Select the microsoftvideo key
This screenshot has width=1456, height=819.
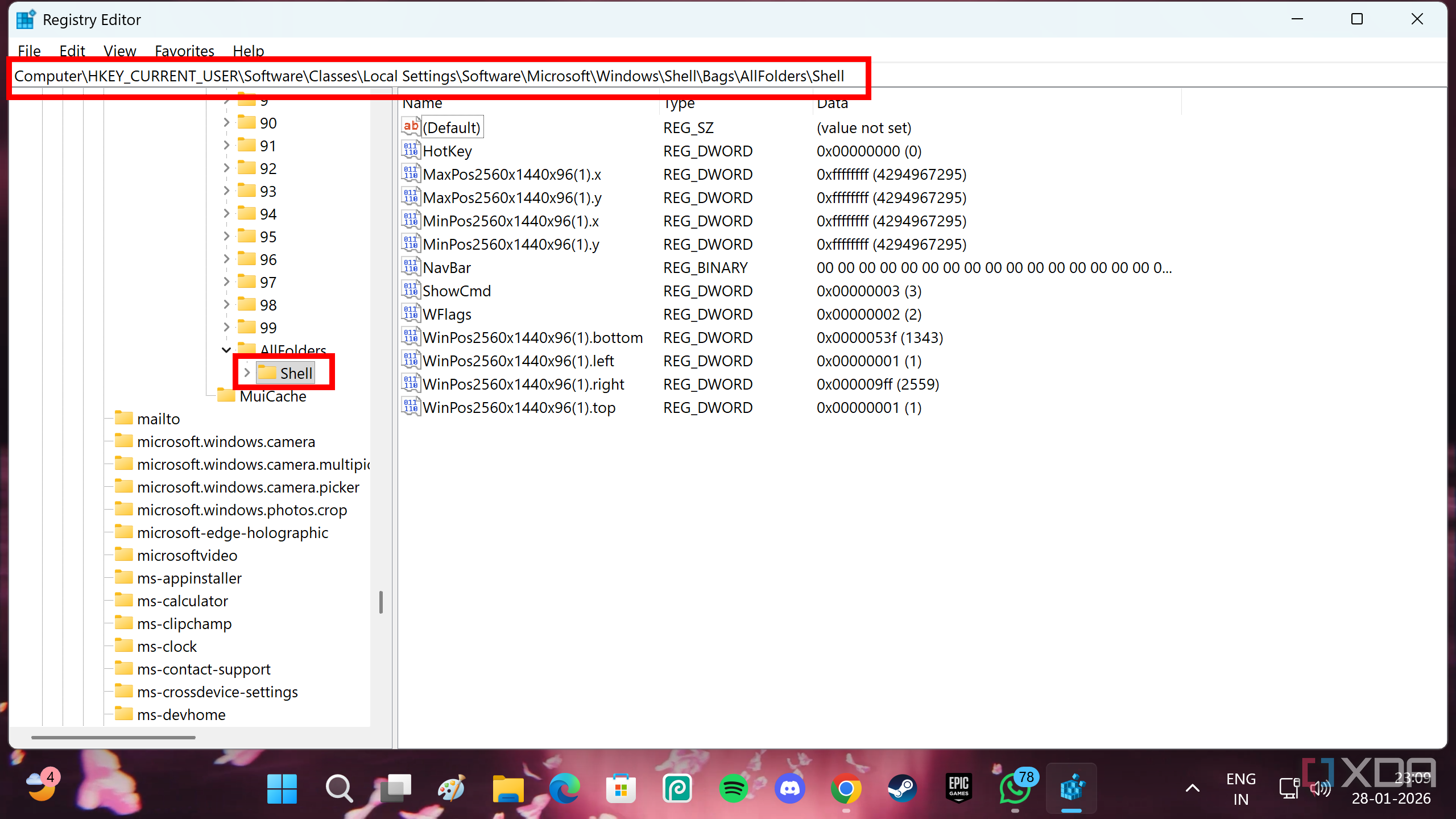click(187, 555)
